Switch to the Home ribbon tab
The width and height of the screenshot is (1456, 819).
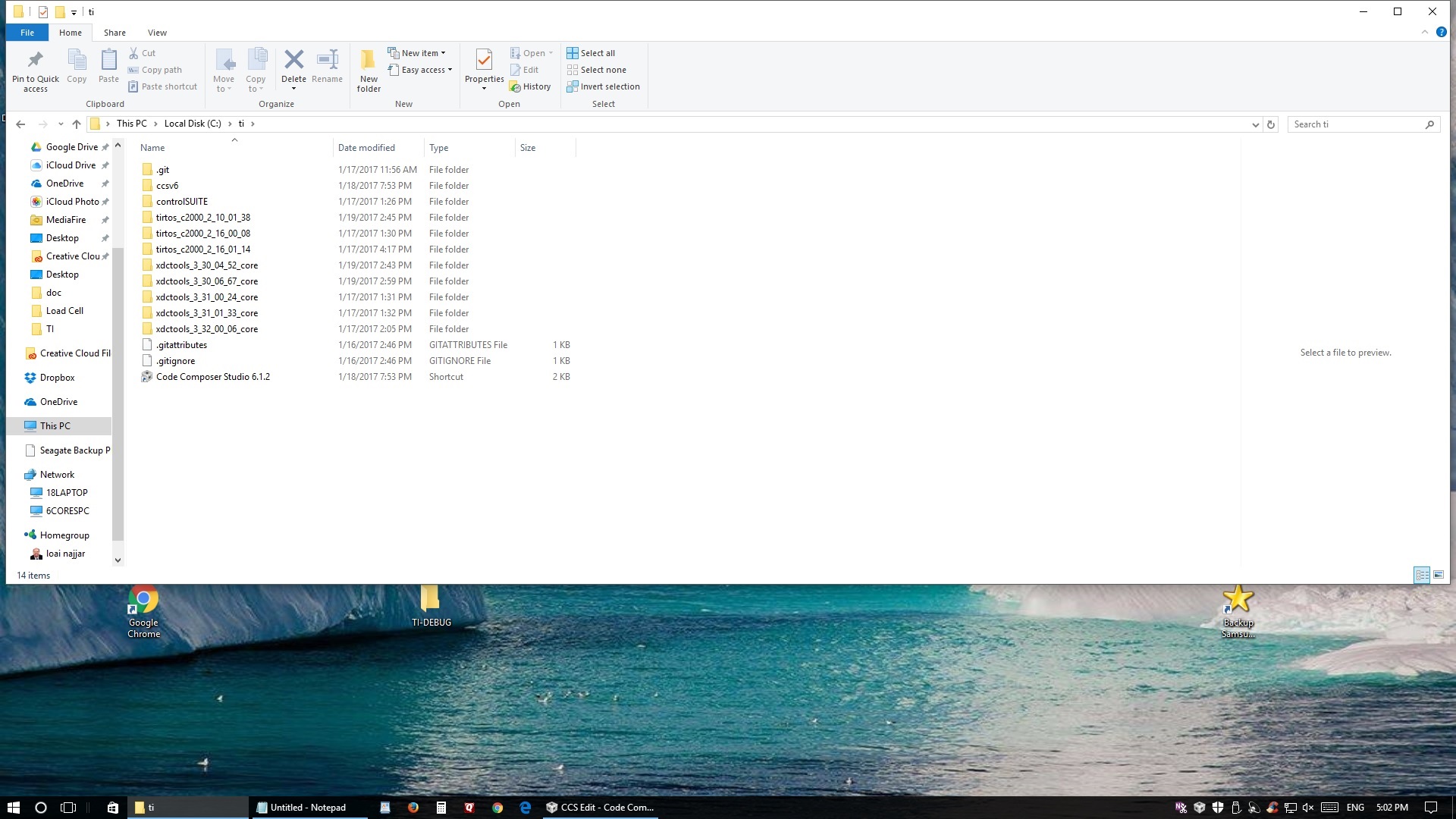[x=71, y=33]
